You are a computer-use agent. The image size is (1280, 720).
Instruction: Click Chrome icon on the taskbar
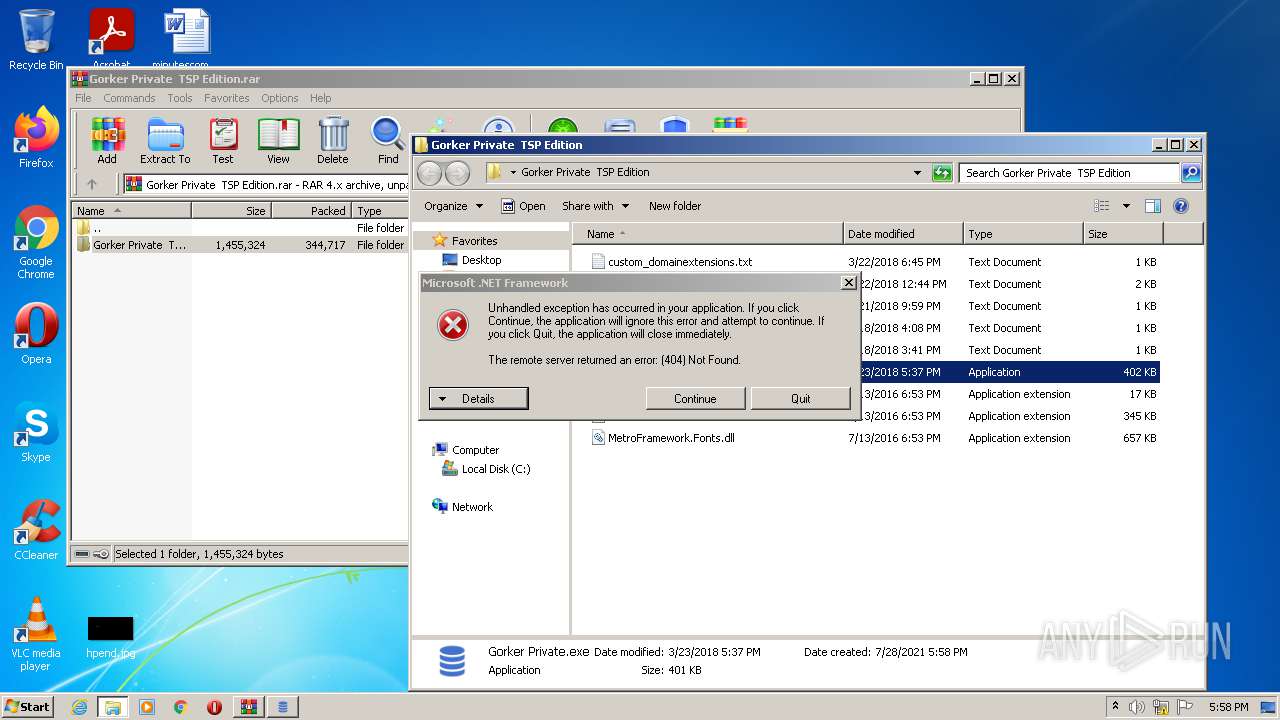pyautogui.click(x=180, y=707)
